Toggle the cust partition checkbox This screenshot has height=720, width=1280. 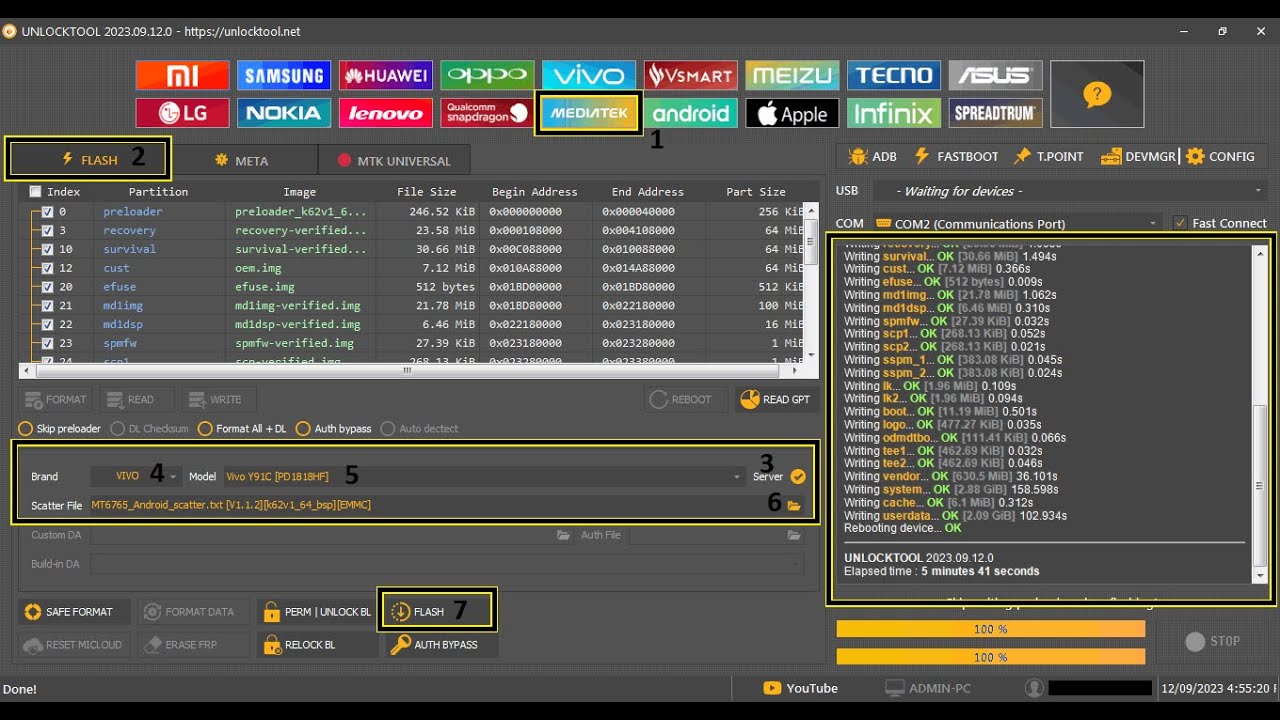[47, 268]
